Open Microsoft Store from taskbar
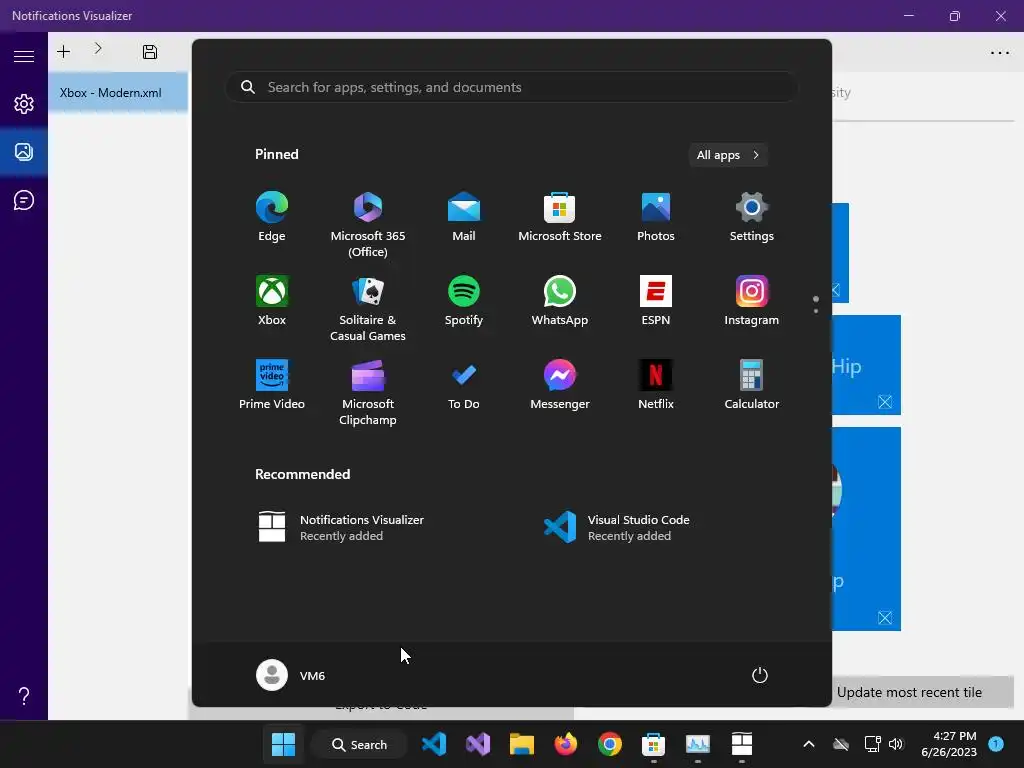 [x=653, y=744]
